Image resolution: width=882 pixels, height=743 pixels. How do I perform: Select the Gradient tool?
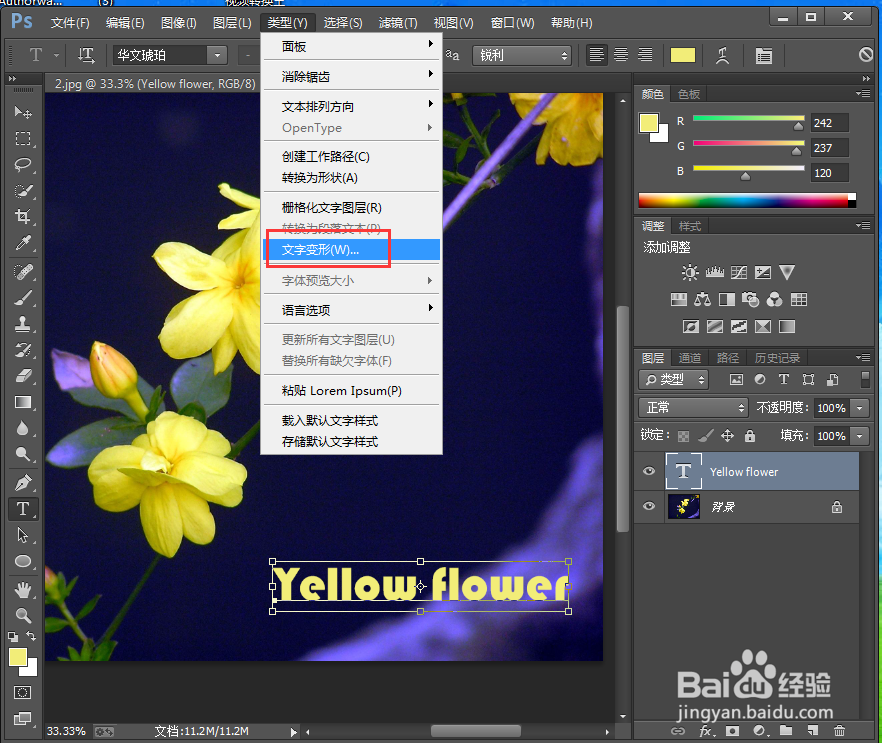[x=22, y=402]
